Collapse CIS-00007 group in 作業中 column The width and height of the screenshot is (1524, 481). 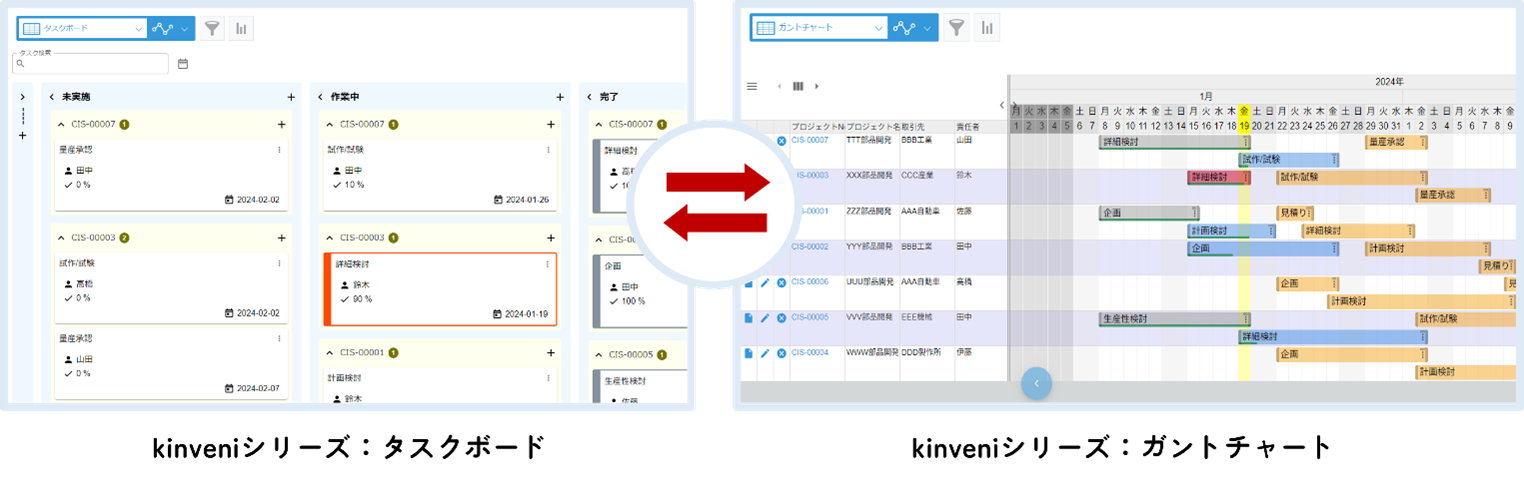pos(331,124)
